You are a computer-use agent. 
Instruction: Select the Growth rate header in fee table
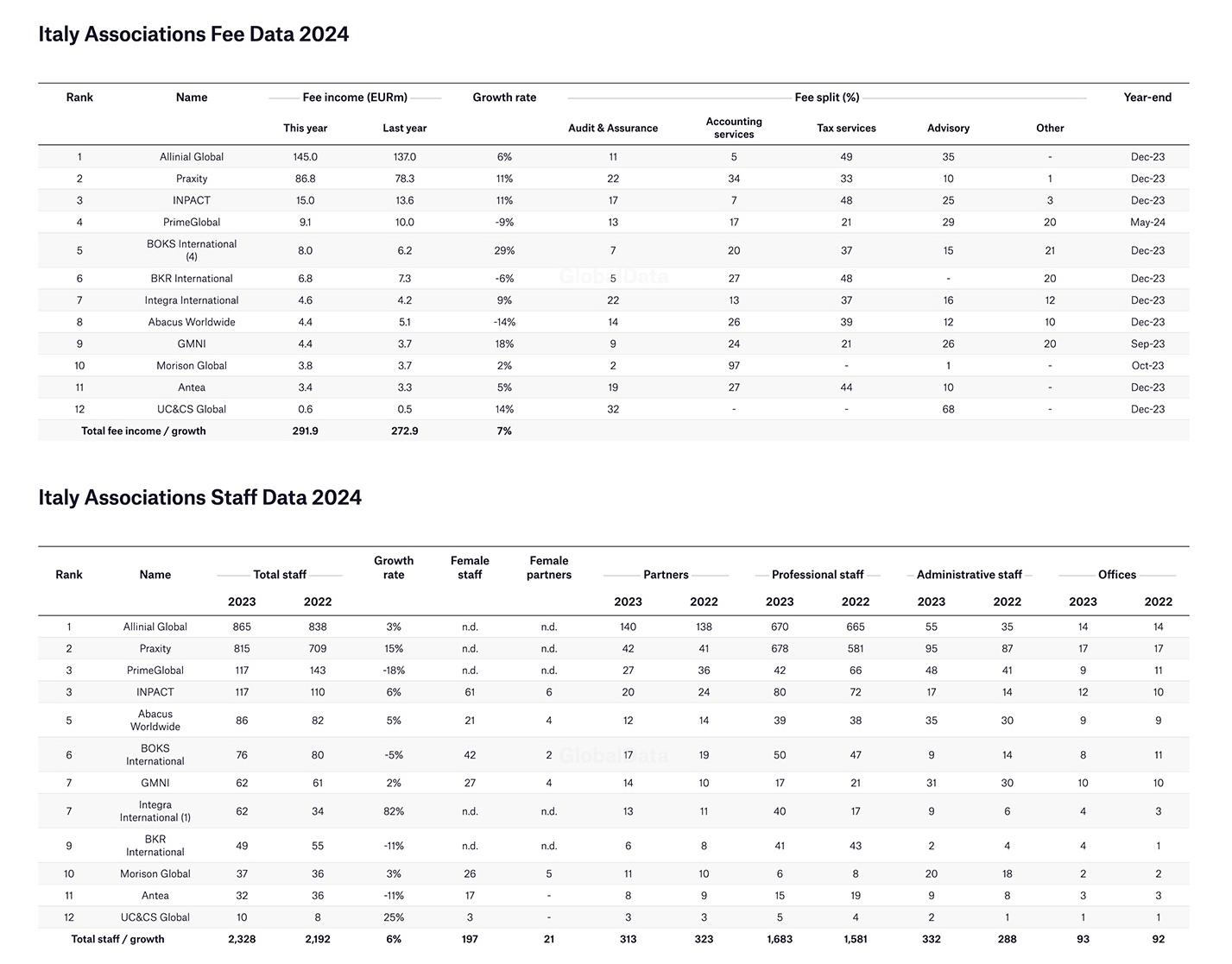click(504, 98)
